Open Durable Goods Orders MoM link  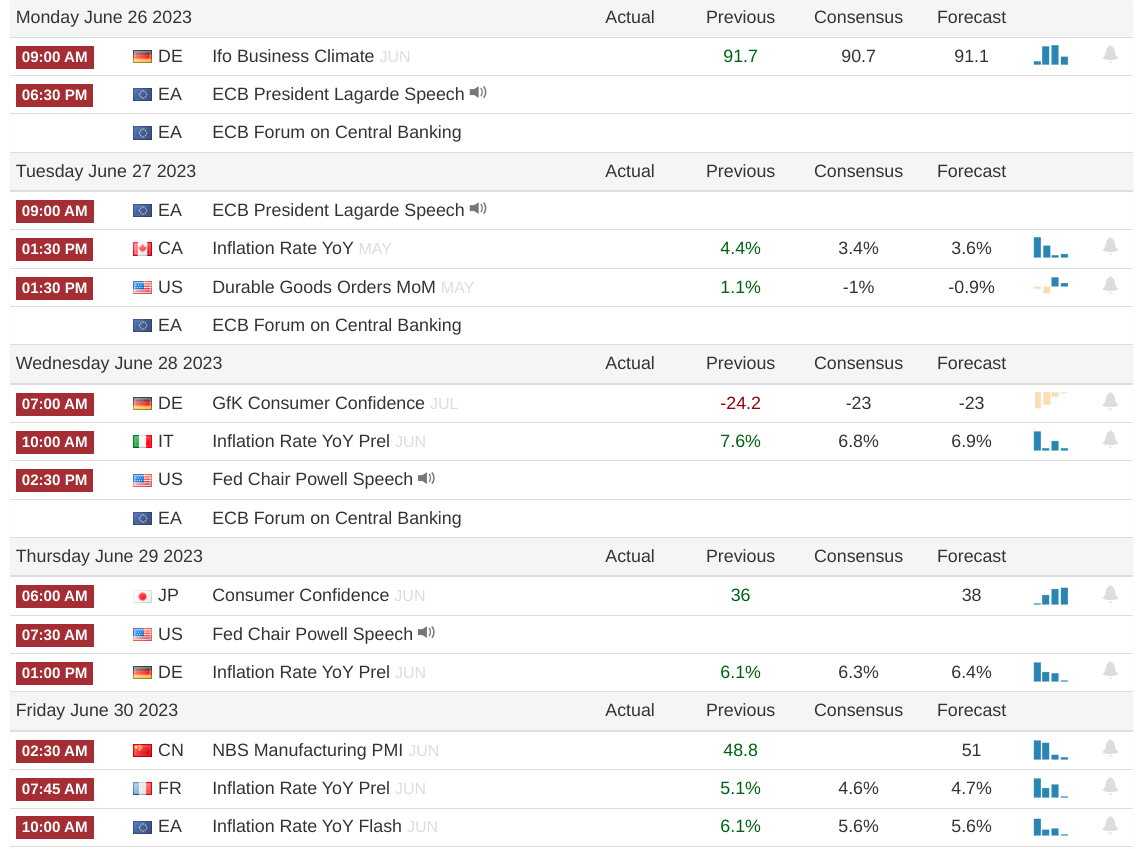pos(324,287)
